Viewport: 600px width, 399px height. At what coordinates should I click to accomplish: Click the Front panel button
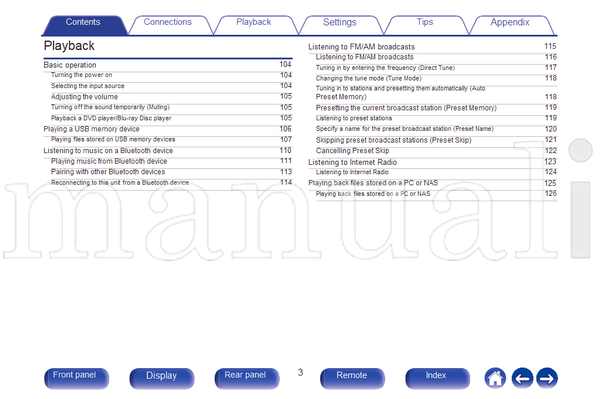[x=76, y=378]
